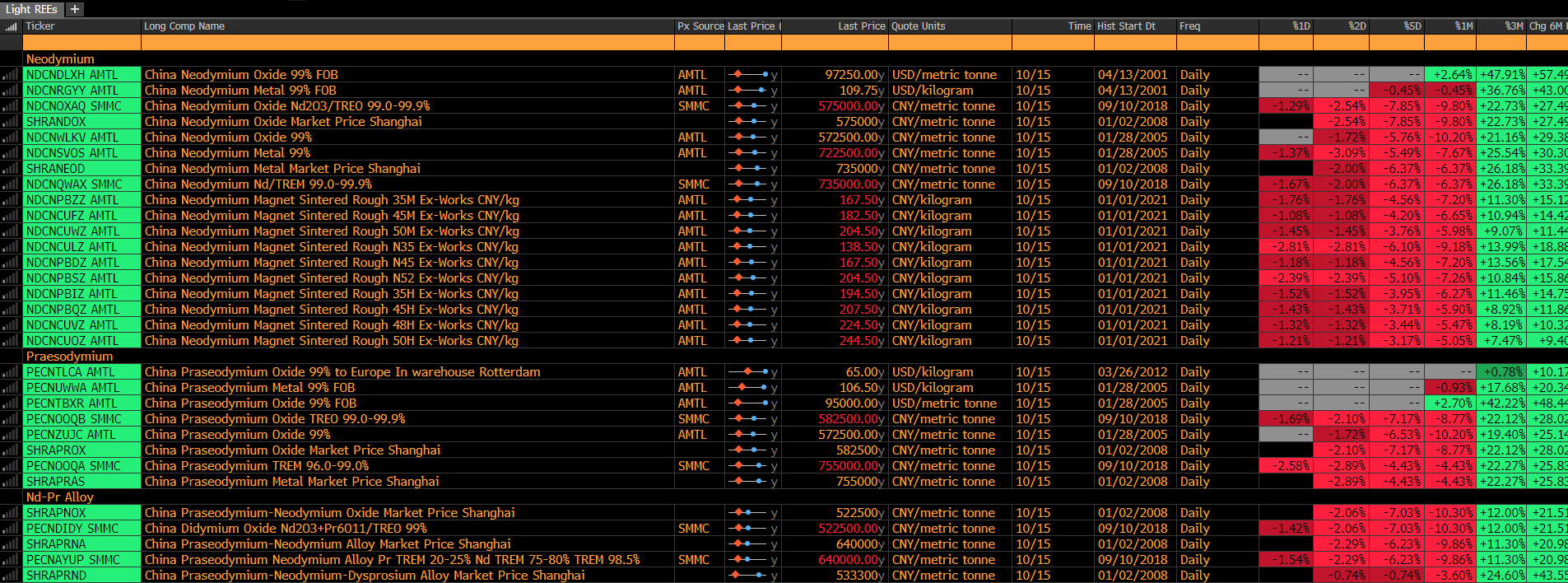
Task: Sort by the %3M column header
Action: pyautogui.click(x=1501, y=26)
